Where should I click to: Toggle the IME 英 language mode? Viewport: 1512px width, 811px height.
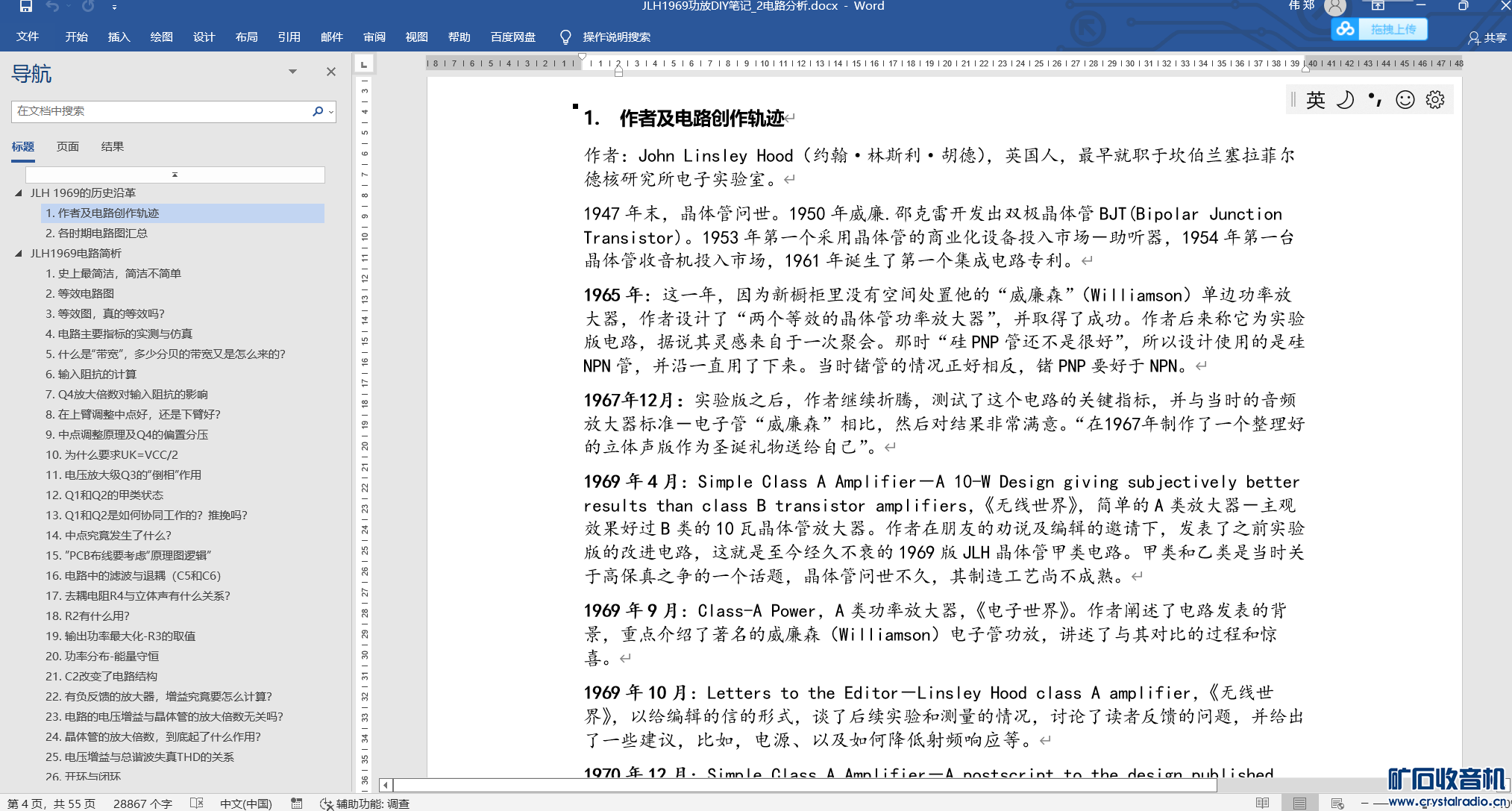click(1316, 100)
